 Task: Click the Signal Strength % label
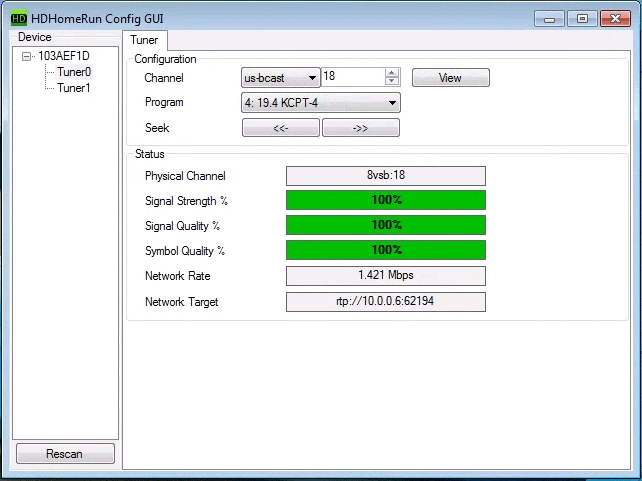[x=186, y=201]
